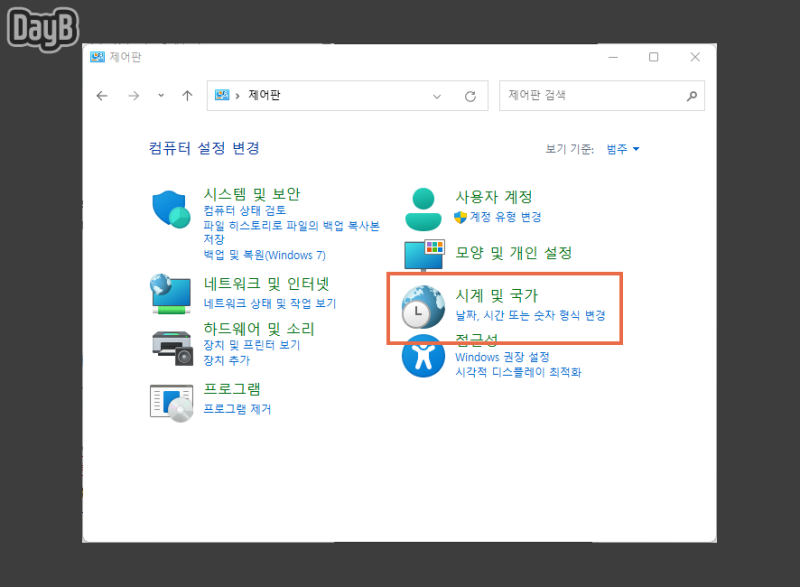The height and width of the screenshot is (587, 800).
Task: Click the 사용자 계정 person icon
Action: tap(422, 206)
